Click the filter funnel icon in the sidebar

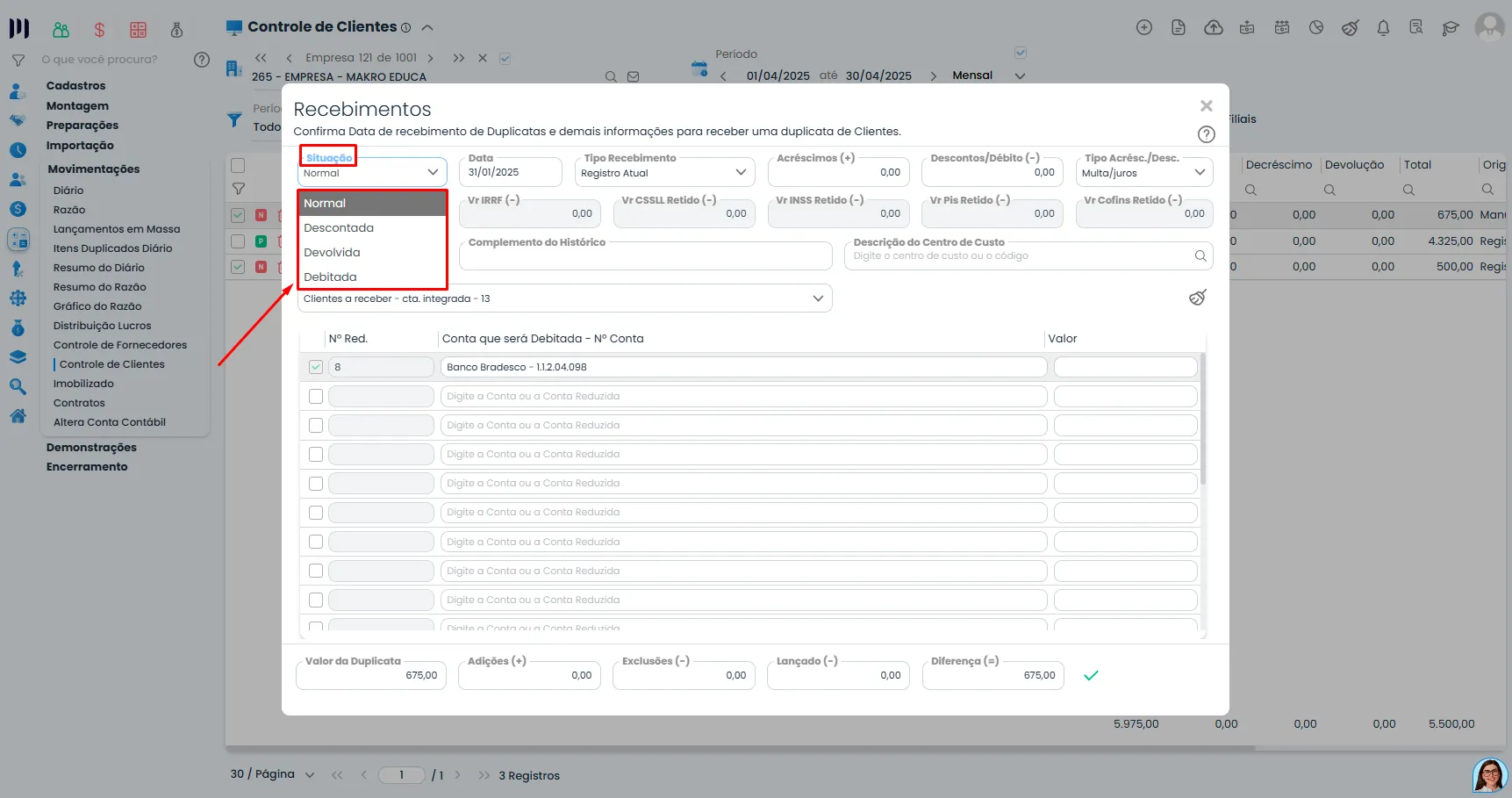coord(18,61)
